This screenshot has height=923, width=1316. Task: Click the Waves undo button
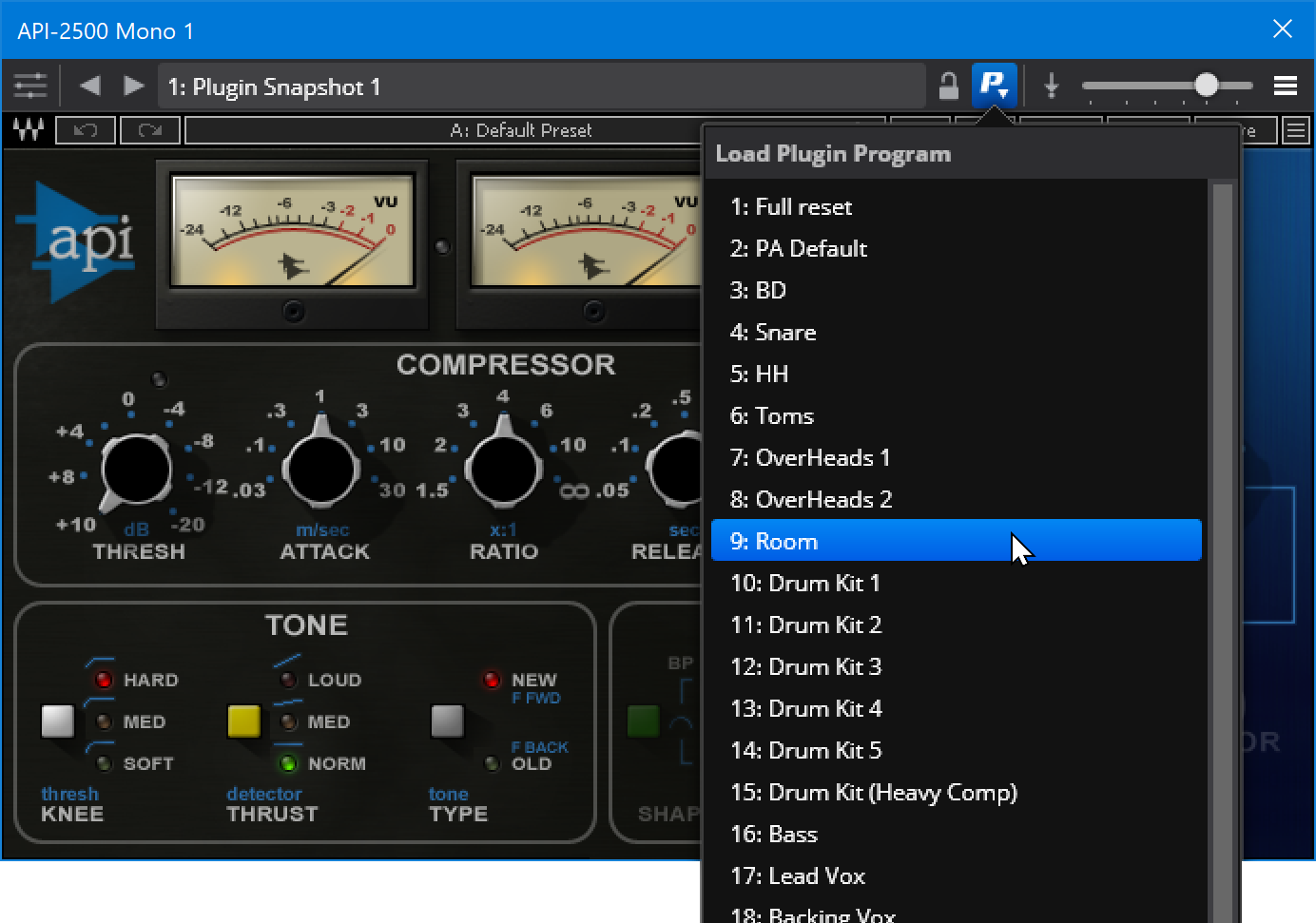[x=86, y=130]
